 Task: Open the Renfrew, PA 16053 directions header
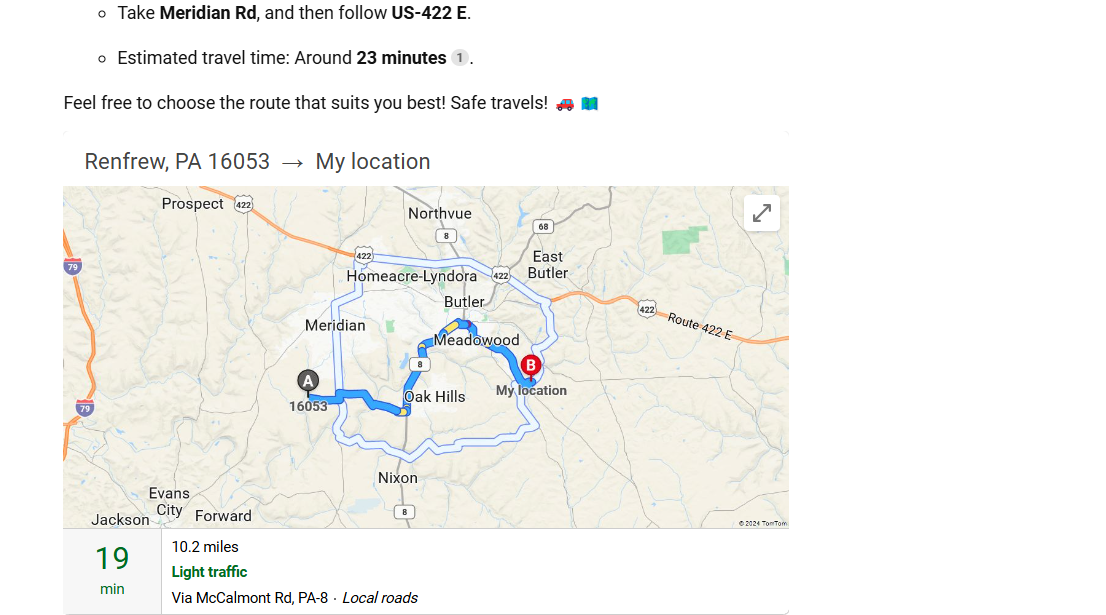[x=257, y=162]
